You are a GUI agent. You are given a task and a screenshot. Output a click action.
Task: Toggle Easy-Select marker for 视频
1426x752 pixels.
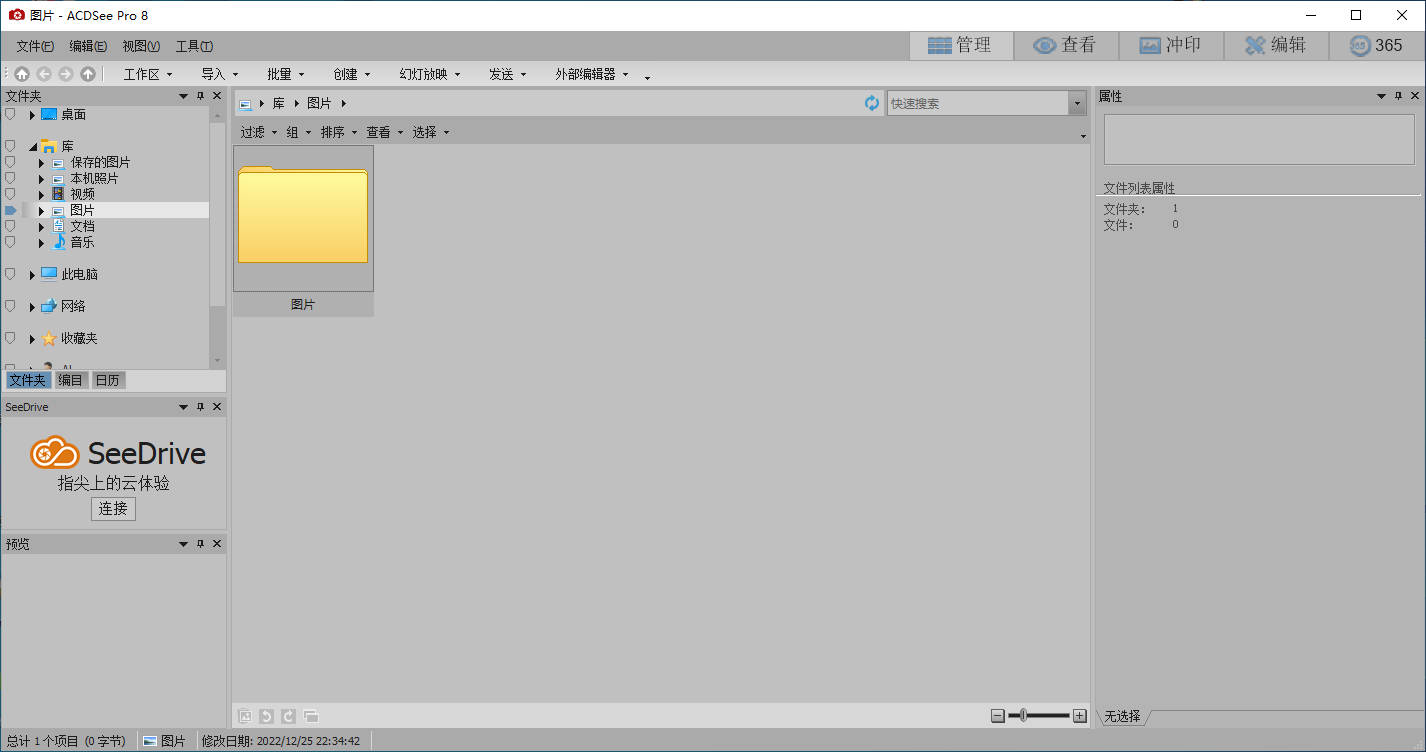tap(10, 194)
